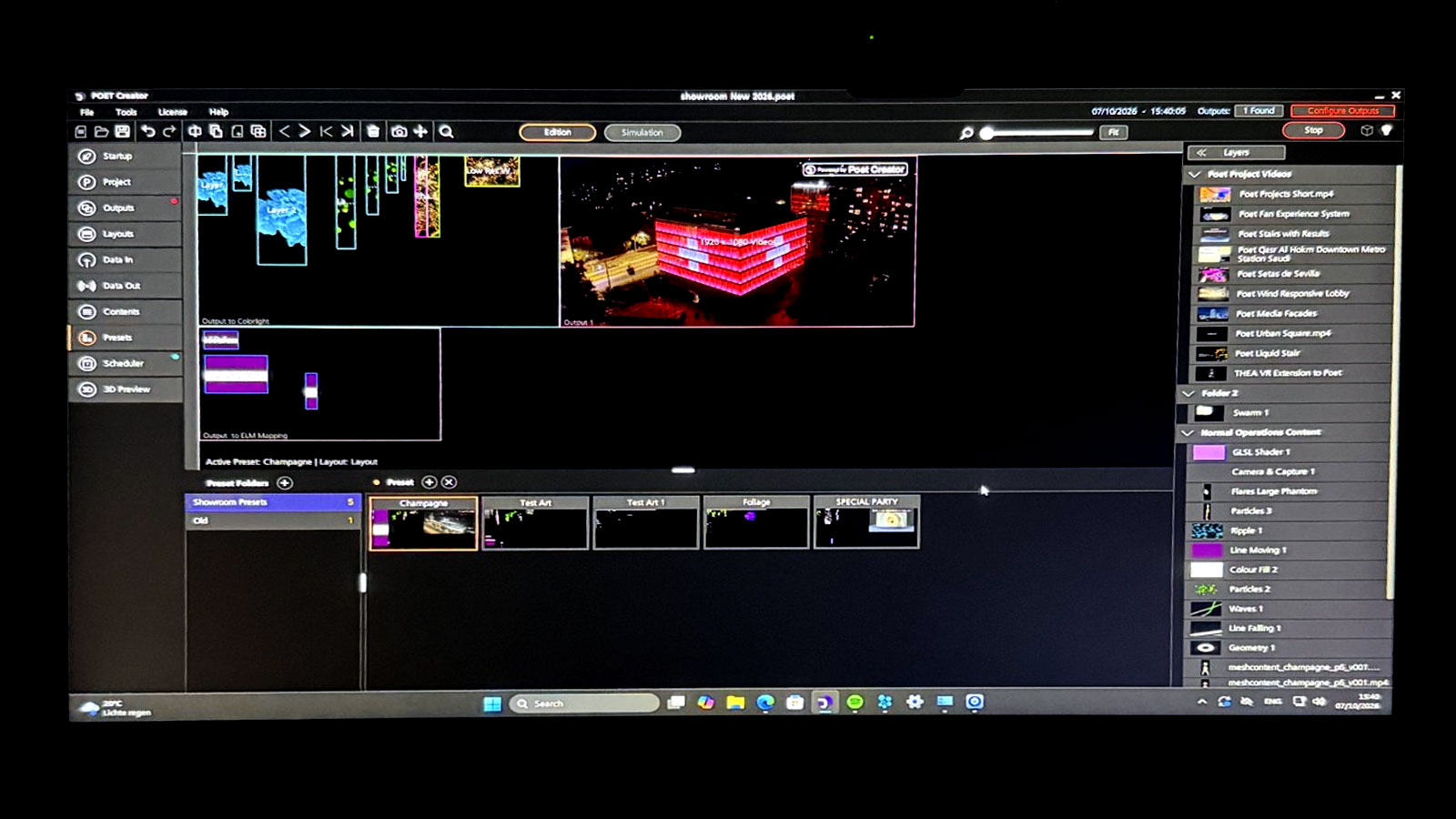Click the trash delete icon in toolbar
Image resolution: width=1456 pixels, height=819 pixels.
(373, 131)
